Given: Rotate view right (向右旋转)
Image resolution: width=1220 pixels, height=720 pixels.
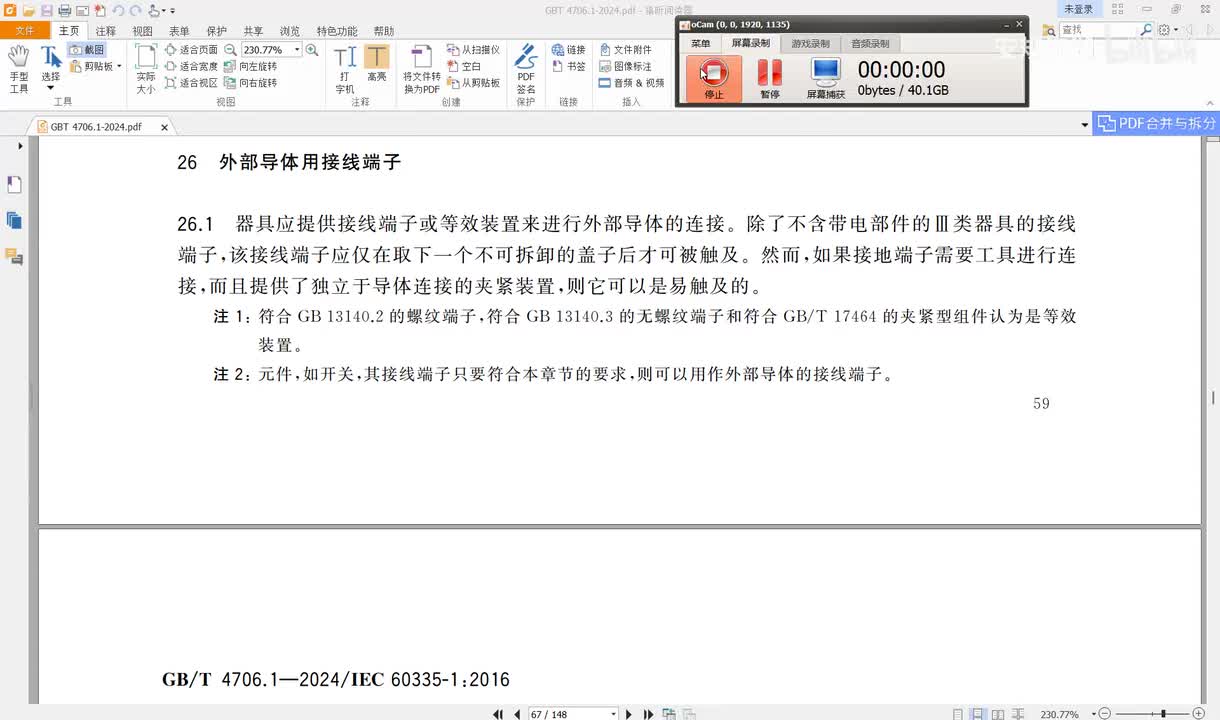Looking at the screenshot, I should (x=251, y=83).
